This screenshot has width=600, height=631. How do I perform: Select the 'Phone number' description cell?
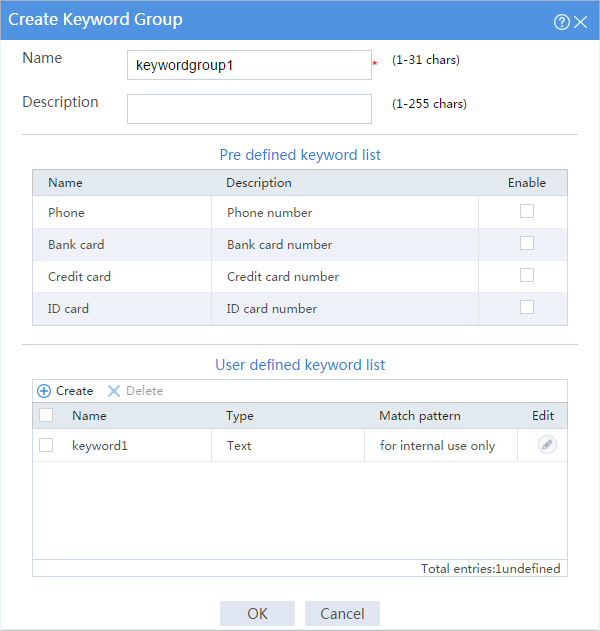point(345,212)
